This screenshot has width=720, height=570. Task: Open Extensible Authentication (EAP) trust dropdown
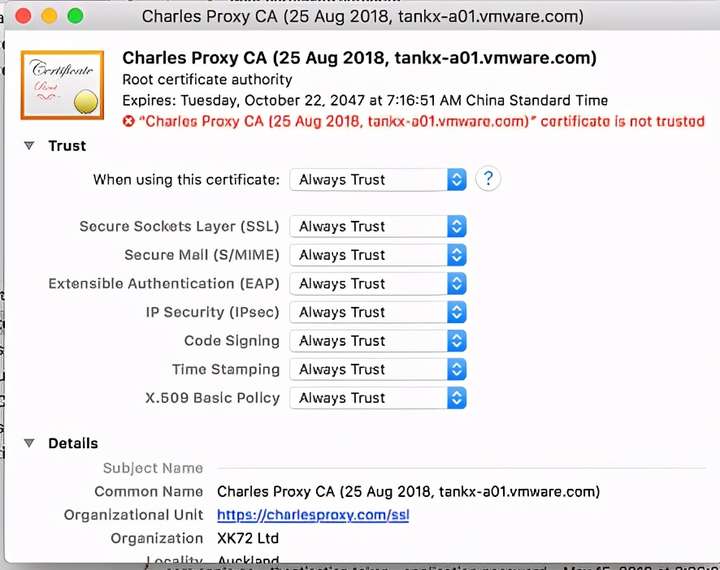coord(378,283)
